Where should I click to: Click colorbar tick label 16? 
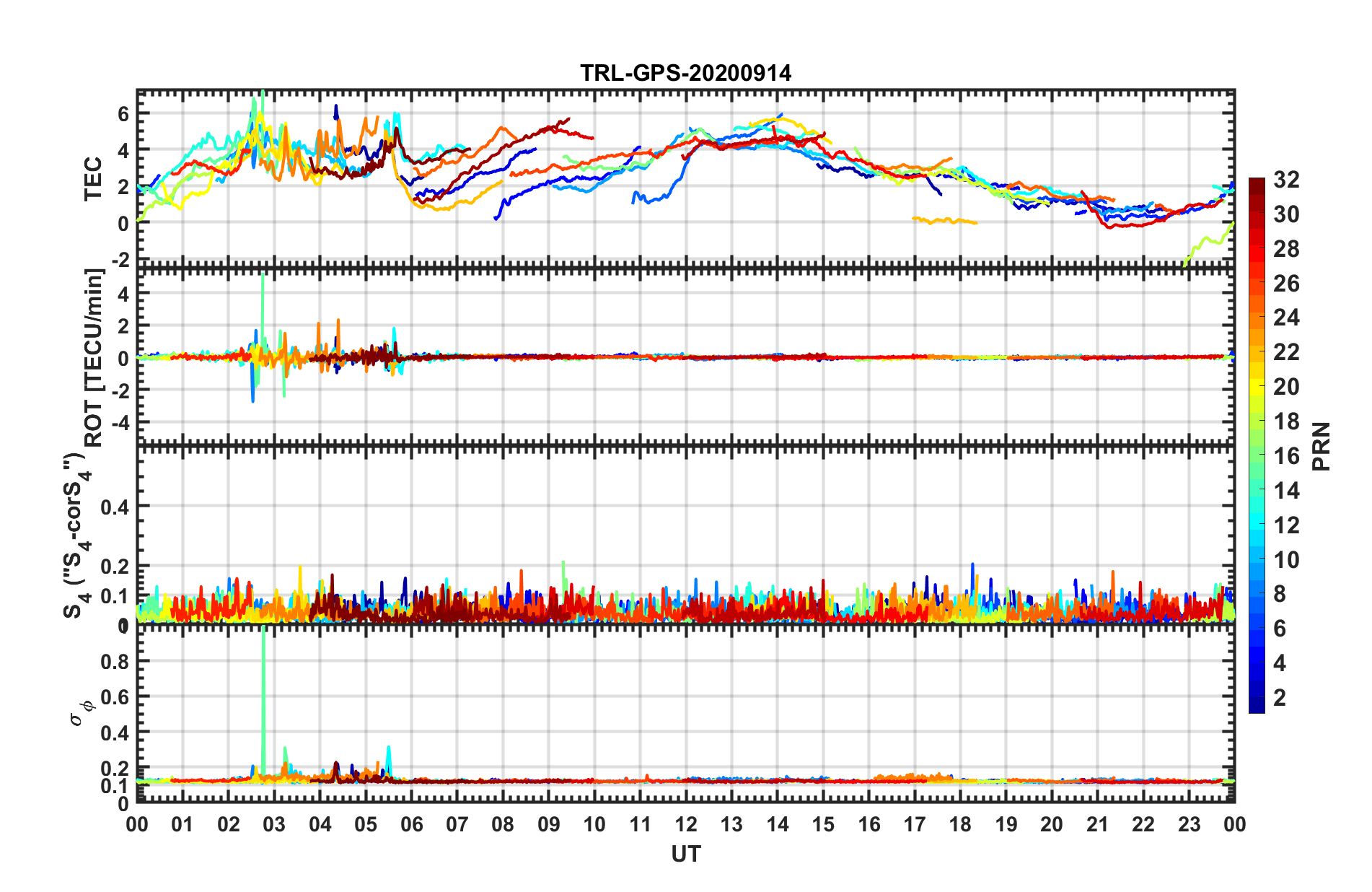1286,456
